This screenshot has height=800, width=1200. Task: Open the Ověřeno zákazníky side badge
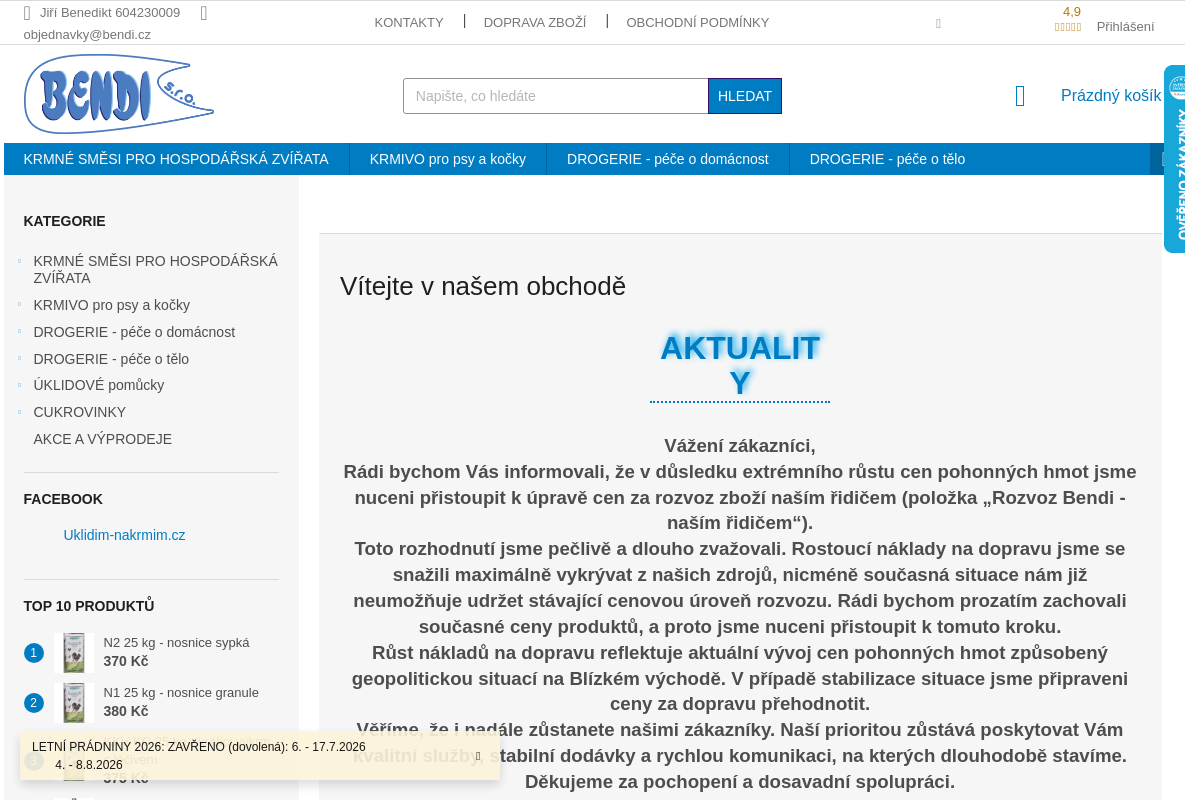pyautogui.click(x=1174, y=159)
